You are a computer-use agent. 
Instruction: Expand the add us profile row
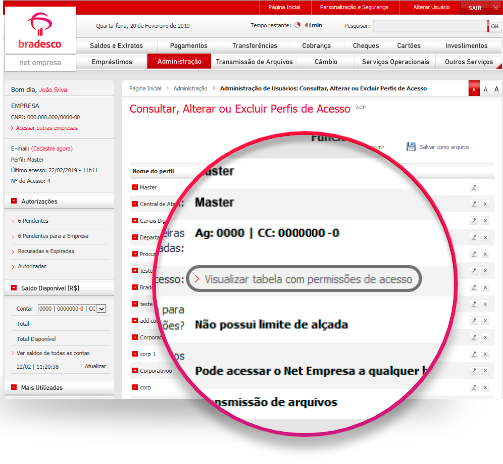[135, 321]
